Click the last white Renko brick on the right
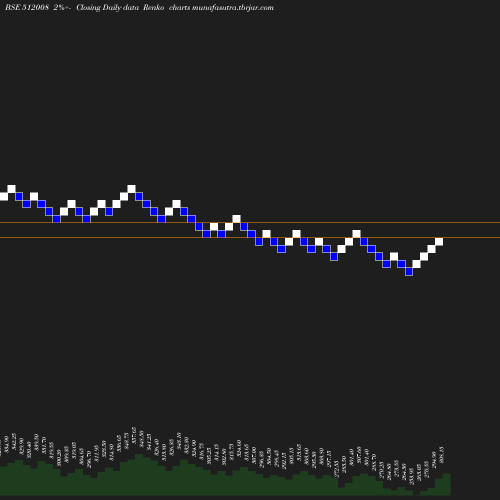 tap(439, 242)
